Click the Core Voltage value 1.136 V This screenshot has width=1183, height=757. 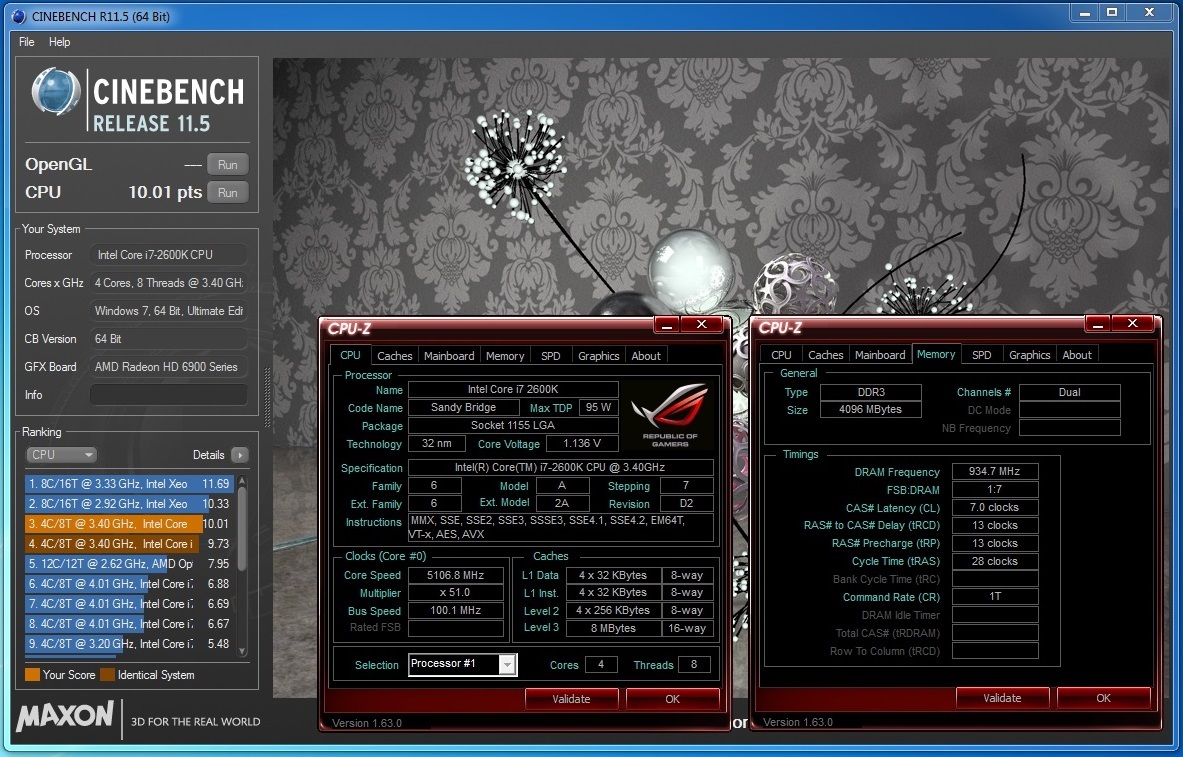(582, 444)
